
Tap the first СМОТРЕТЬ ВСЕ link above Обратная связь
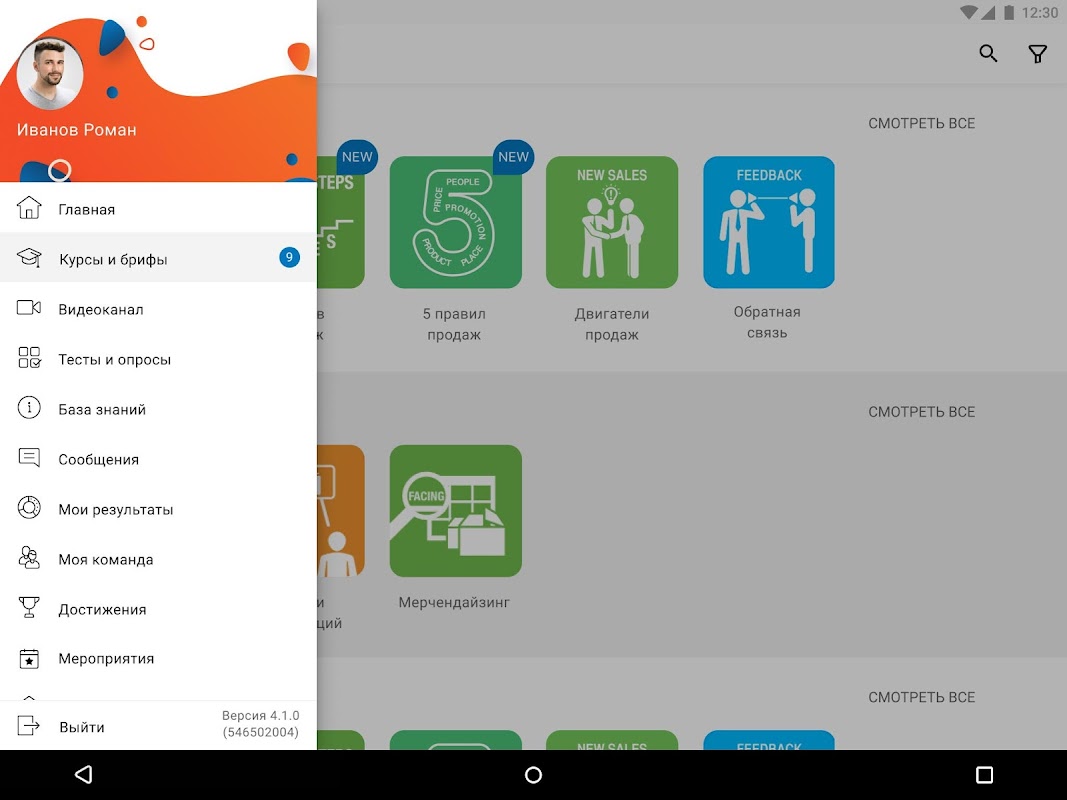click(x=921, y=123)
